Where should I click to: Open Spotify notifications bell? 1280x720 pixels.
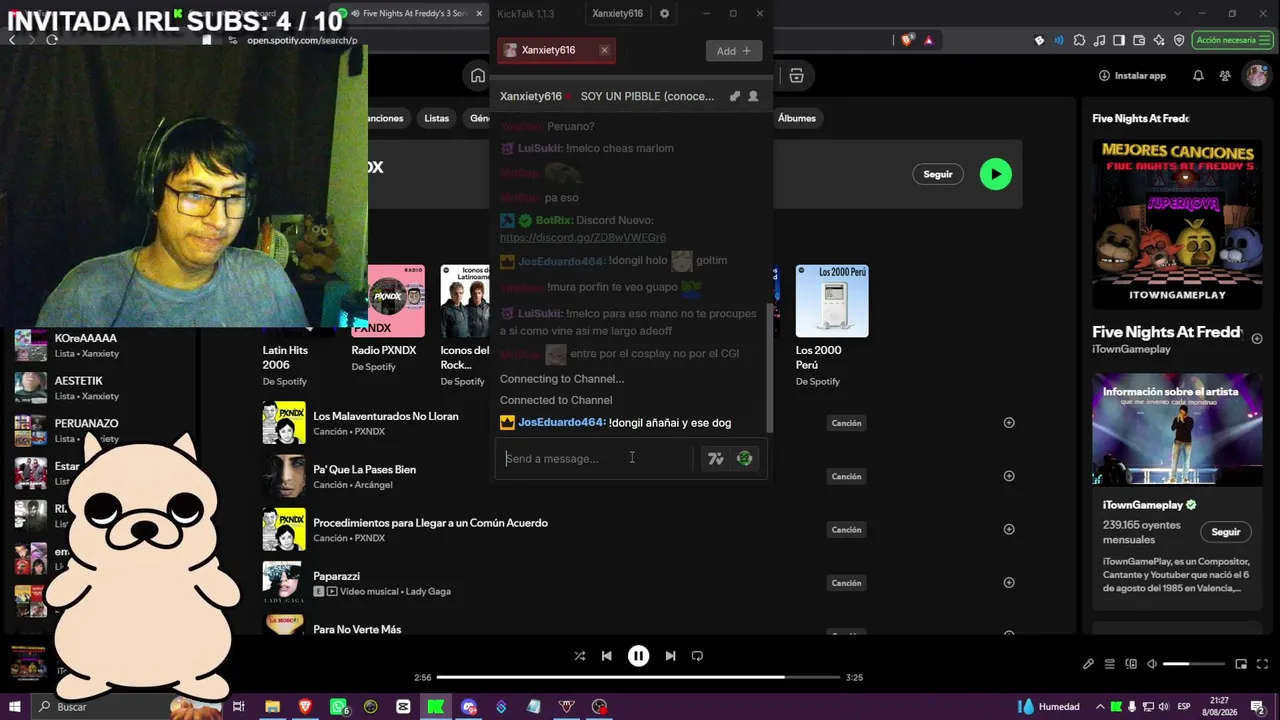tap(1198, 76)
